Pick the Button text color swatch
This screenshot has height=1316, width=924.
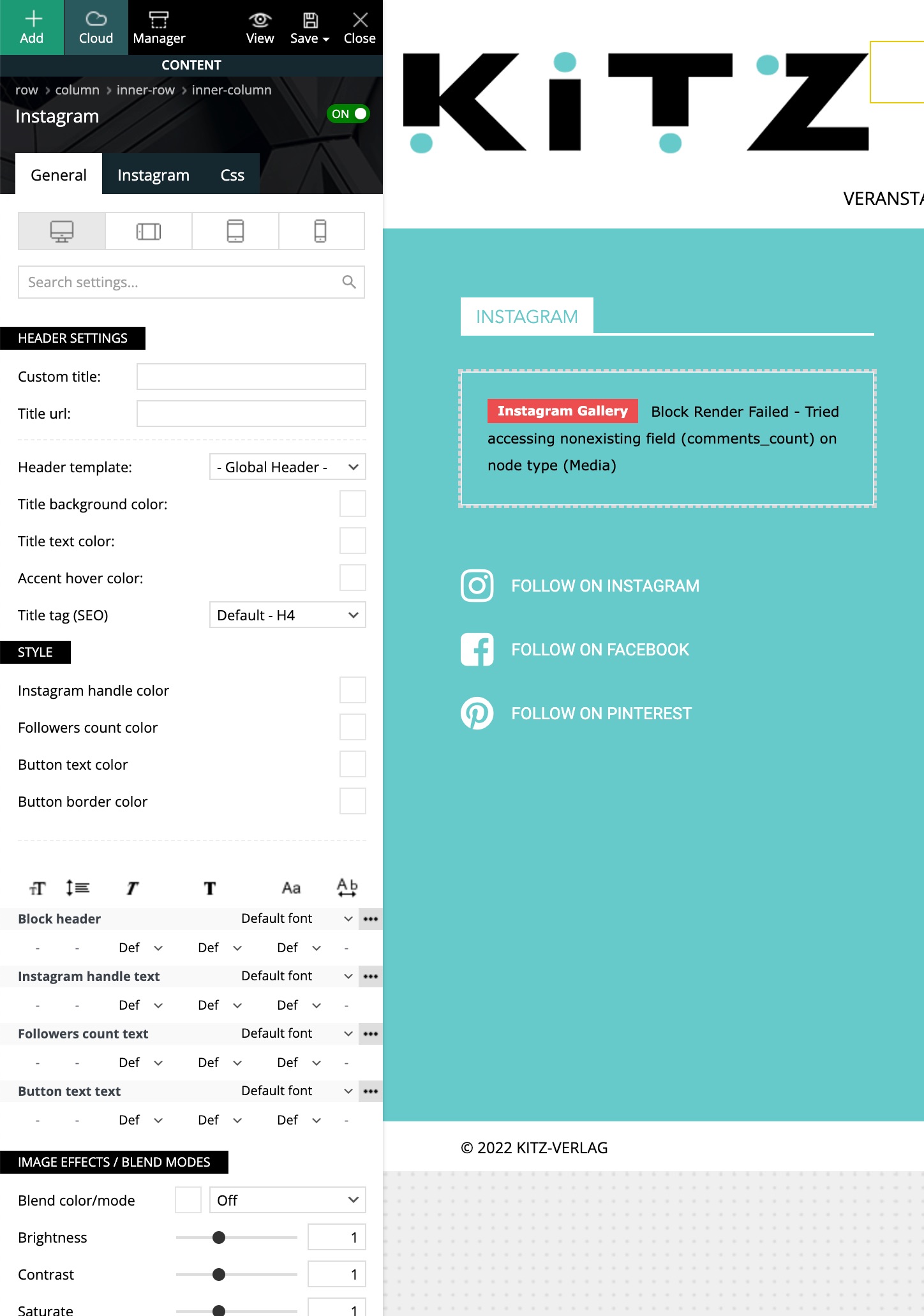click(x=353, y=764)
